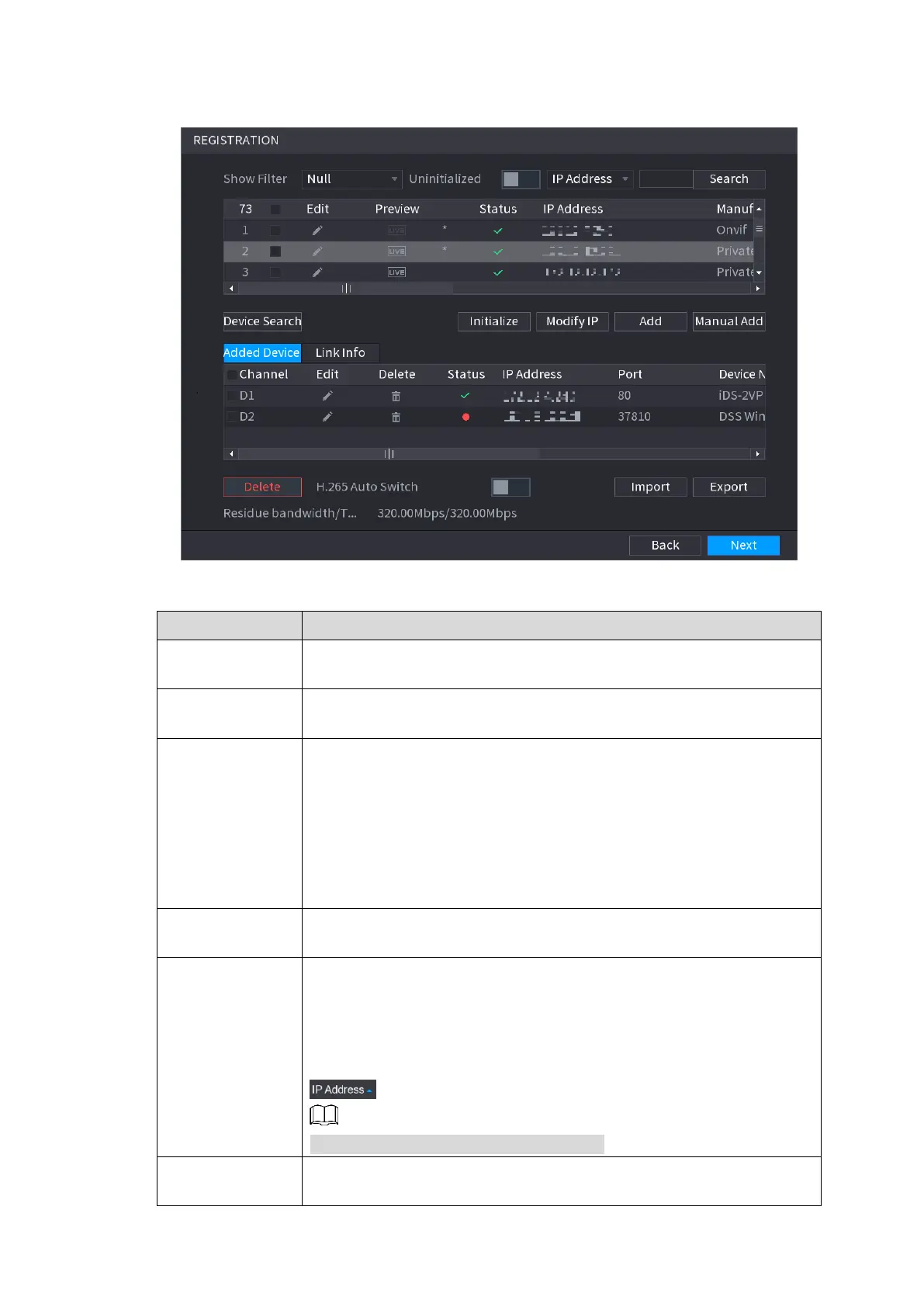Image resolution: width=924 pixels, height=1307 pixels.
Task: Click added device list scroll-right arrow
Action: [x=758, y=454]
